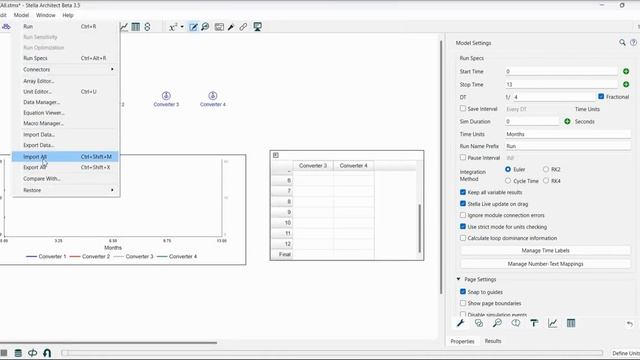
Task: Click the table corner icon above Converter 3
Action: click(276, 155)
